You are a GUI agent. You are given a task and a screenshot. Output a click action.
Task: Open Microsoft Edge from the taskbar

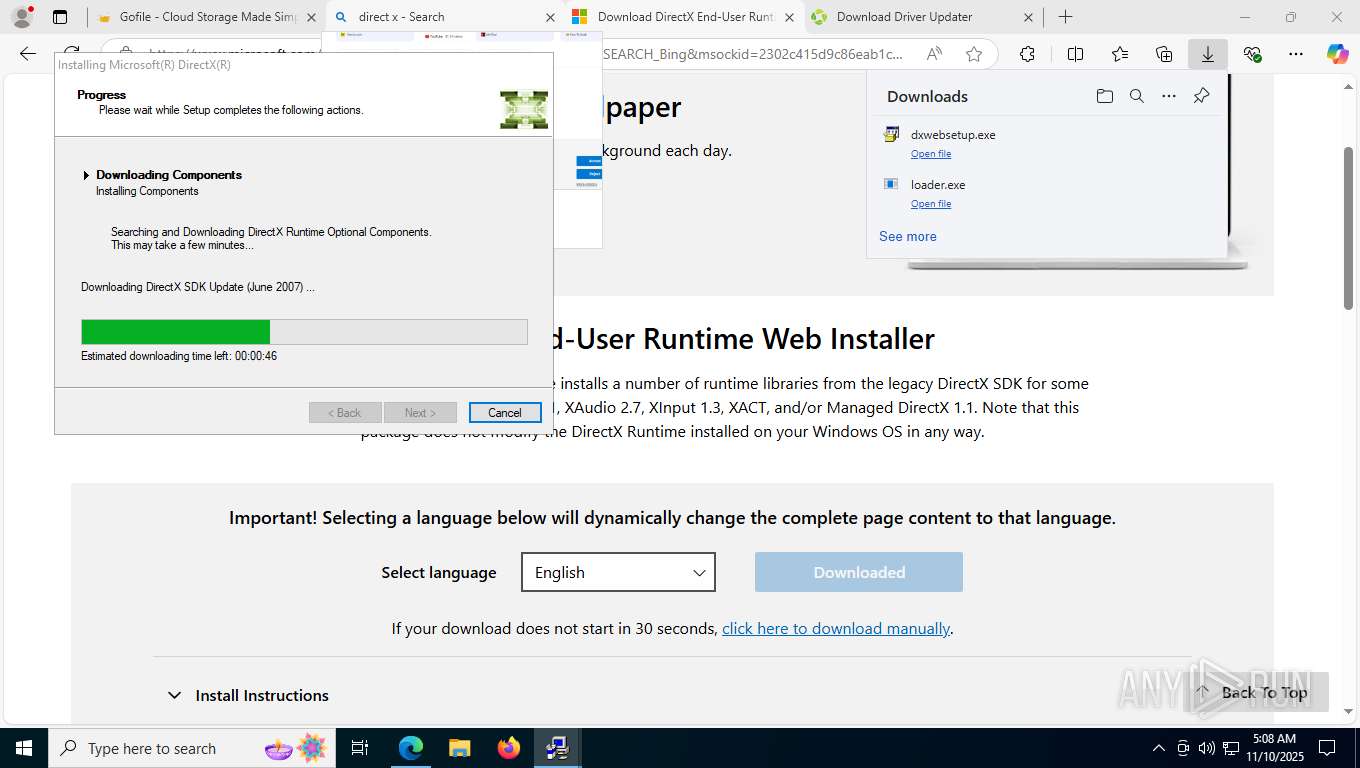pyautogui.click(x=411, y=748)
